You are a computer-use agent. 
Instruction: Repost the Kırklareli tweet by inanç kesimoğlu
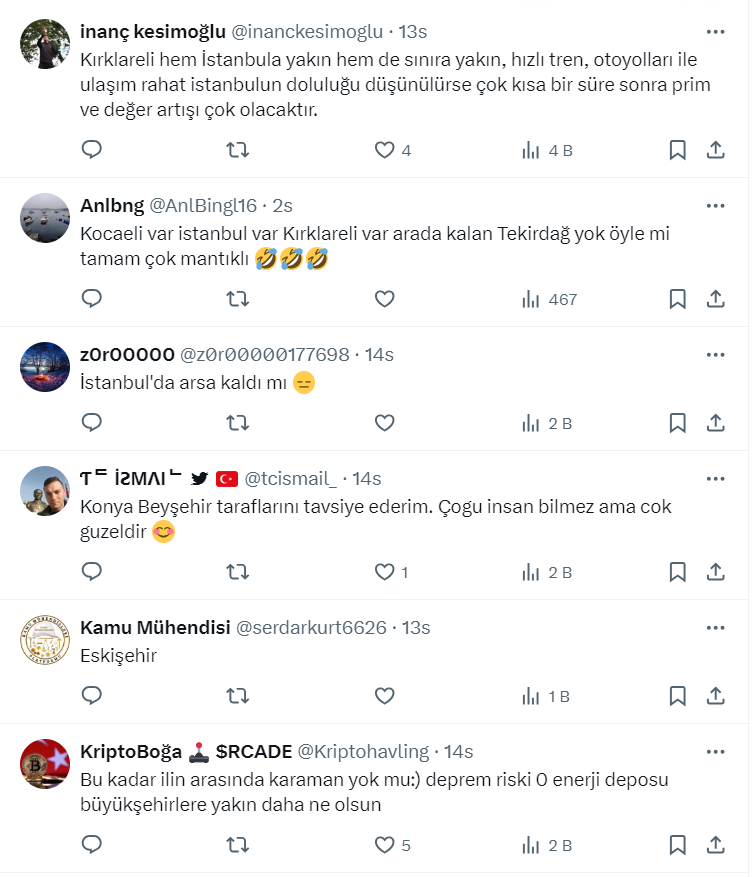click(238, 150)
